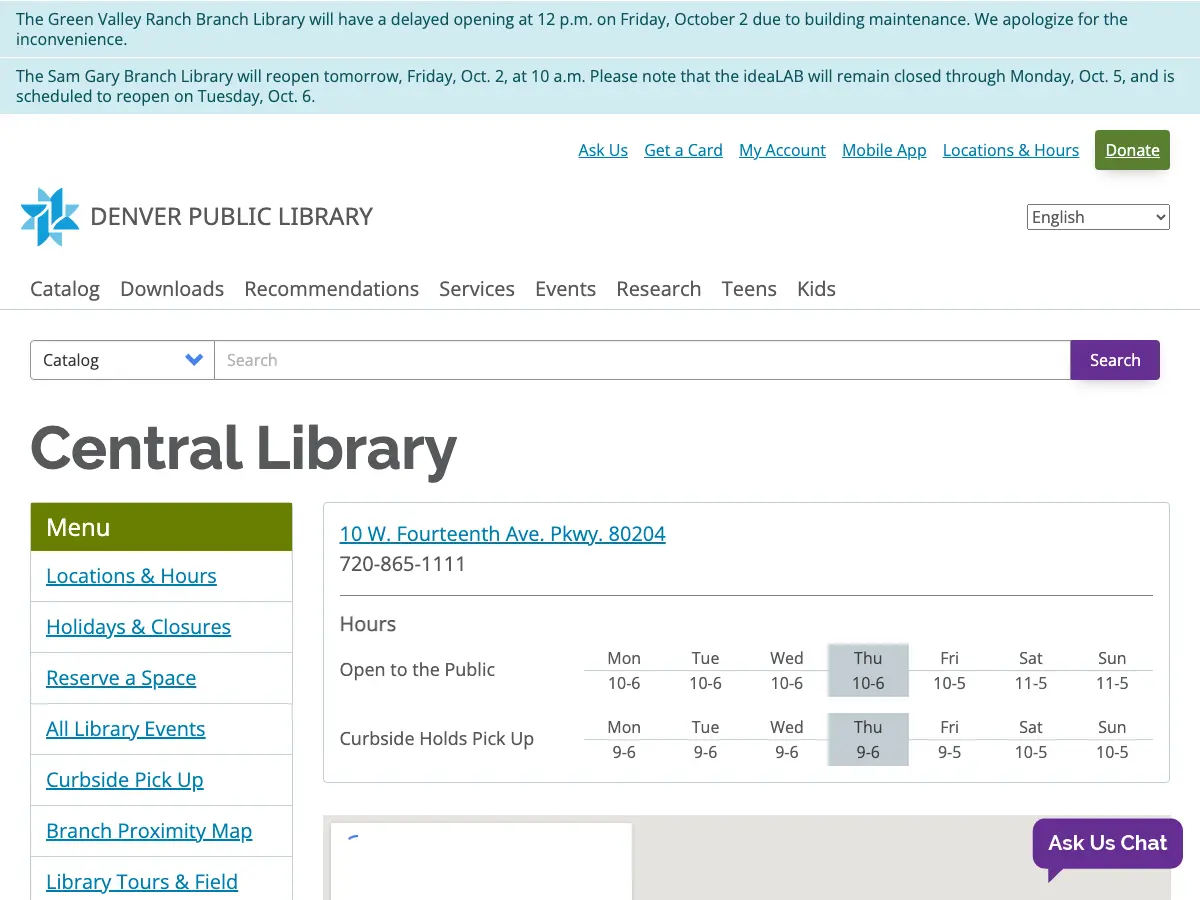Image resolution: width=1200 pixels, height=900 pixels.
Task: Open Reserve a Space in sidebar
Action: (121, 678)
